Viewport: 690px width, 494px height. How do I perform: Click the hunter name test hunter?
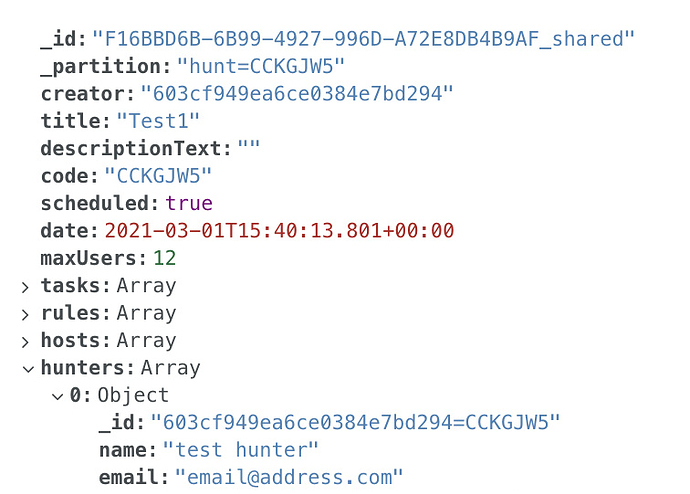(x=240, y=450)
